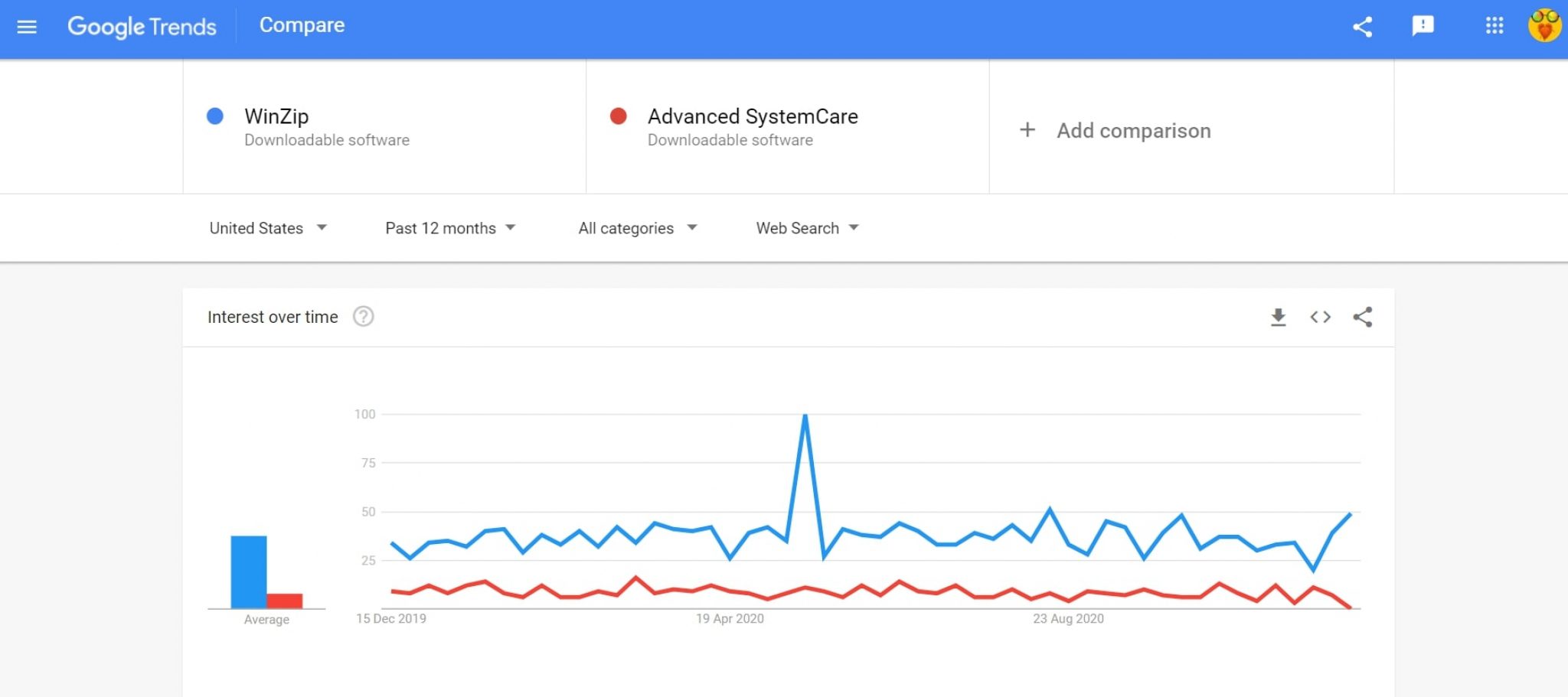This screenshot has width=1568, height=697.
Task: Expand the United States region dropdown
Action: point(268,228)
